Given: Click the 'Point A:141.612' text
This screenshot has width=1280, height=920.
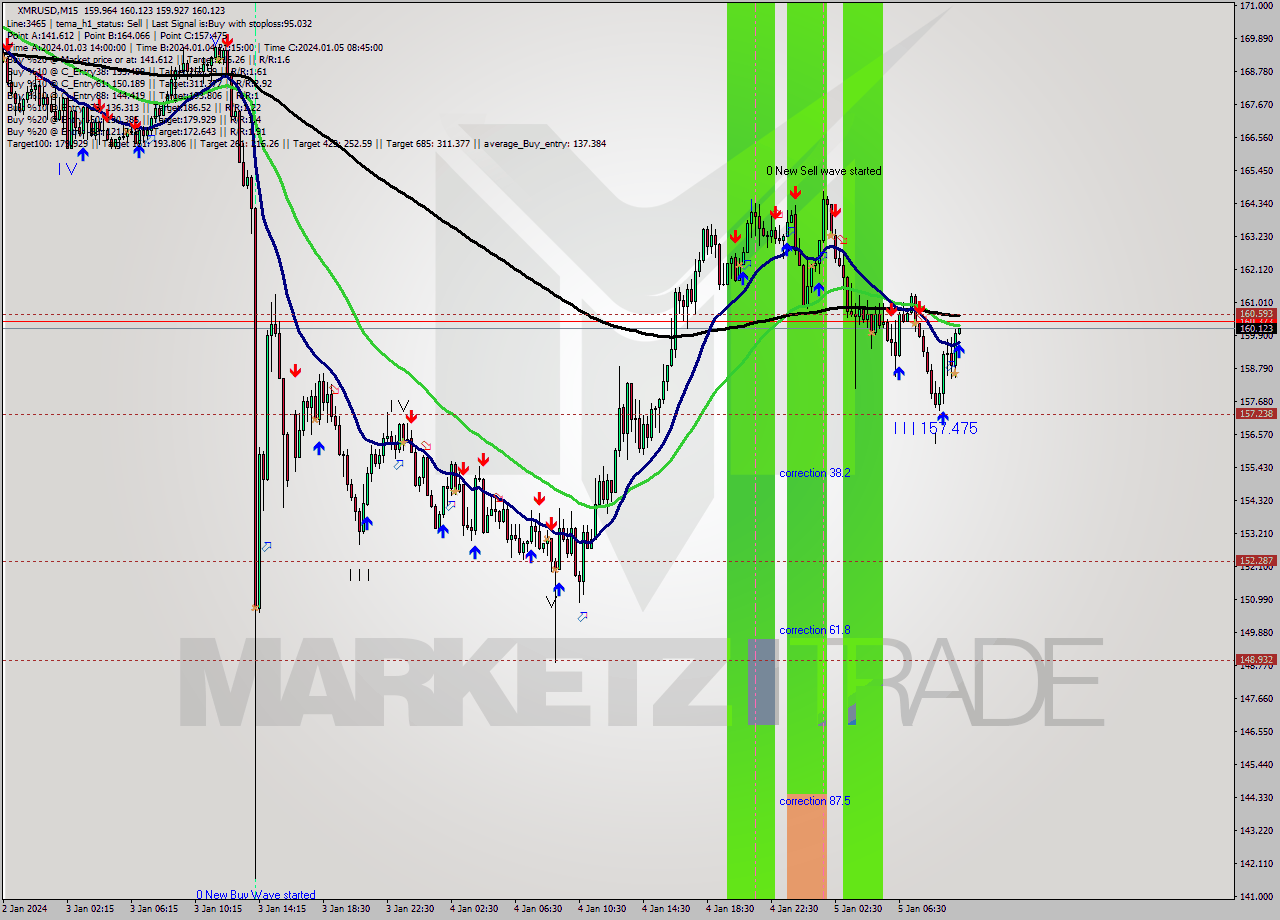Looking at the screenshot, I should pos(40,35).
